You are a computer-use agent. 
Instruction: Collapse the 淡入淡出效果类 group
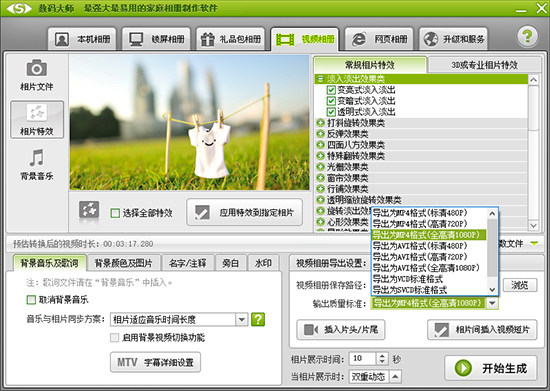(x=320, y=79)
